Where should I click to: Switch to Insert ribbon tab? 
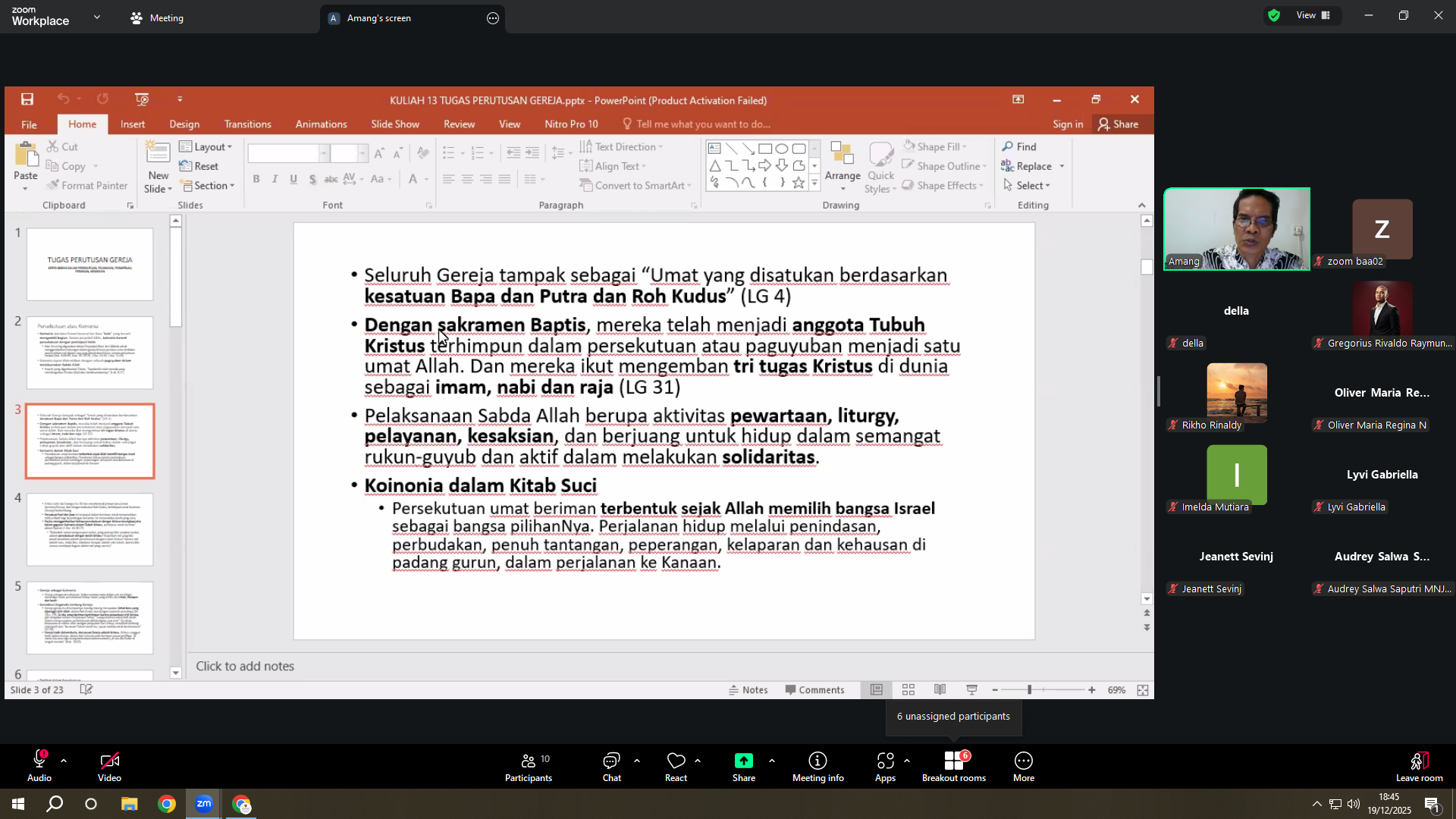point(133,124)
